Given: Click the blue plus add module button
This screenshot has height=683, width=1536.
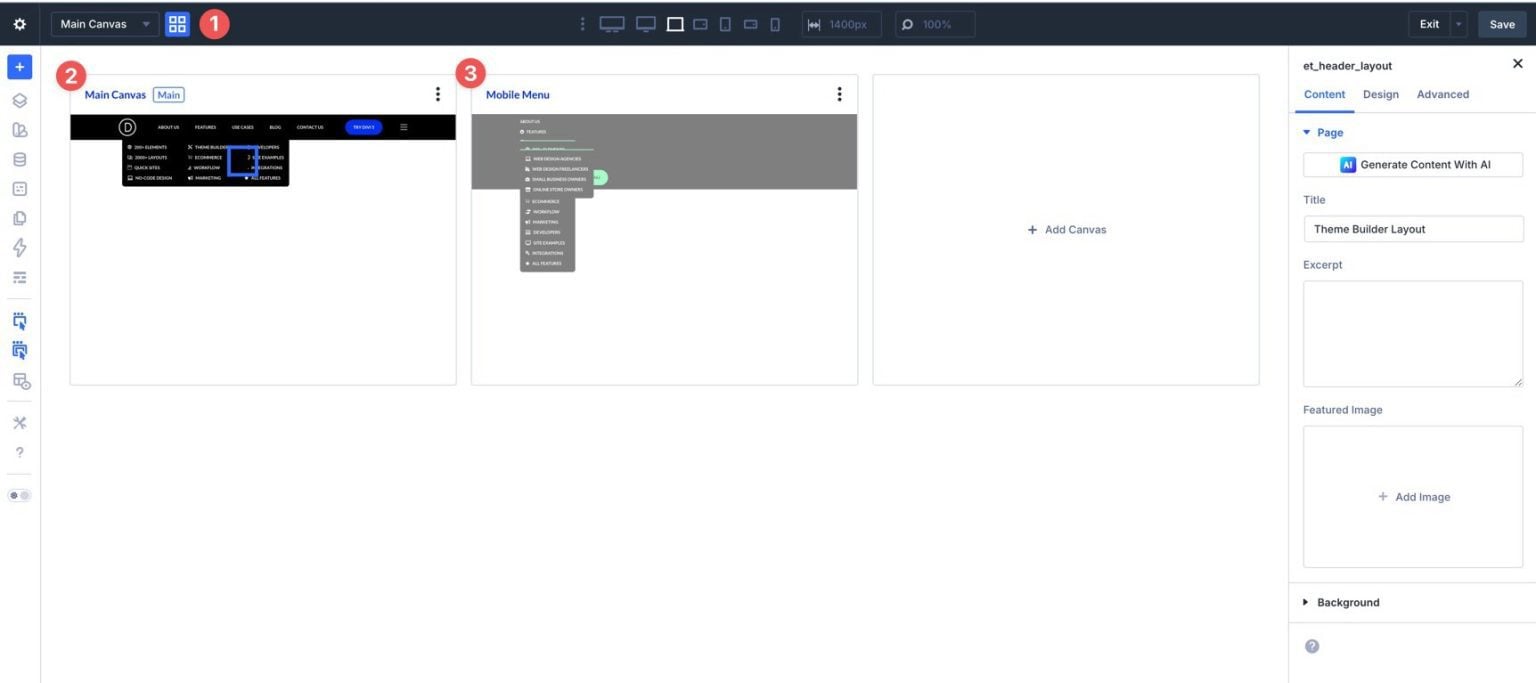Looking at the screenshot, I should (x=20, y=67).
